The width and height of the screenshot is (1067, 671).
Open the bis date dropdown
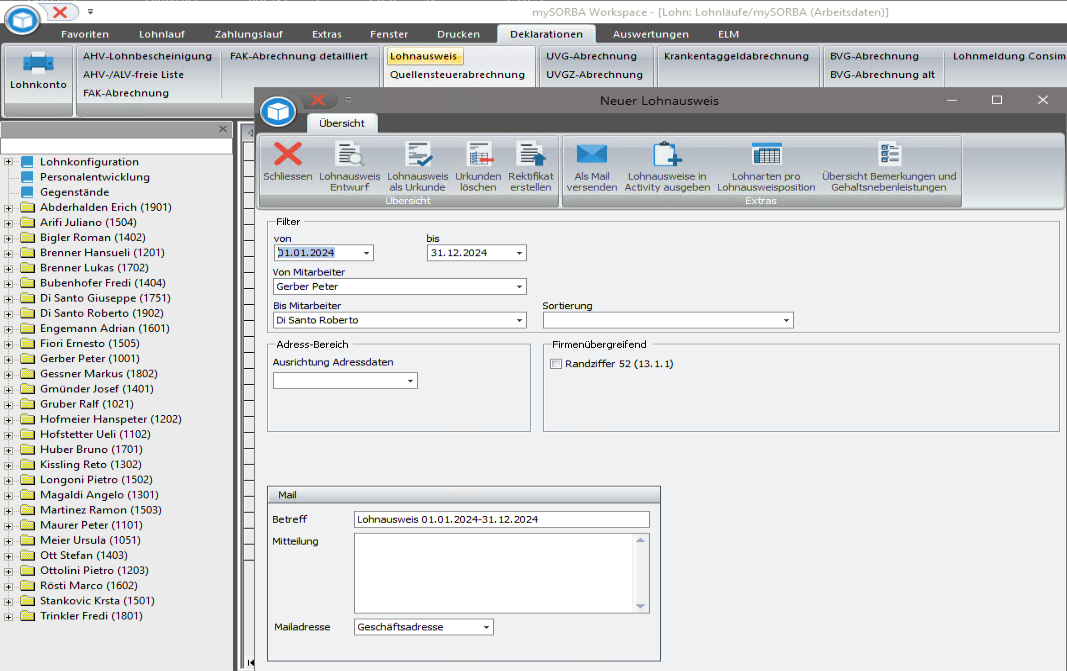click(x=519, y=253)
